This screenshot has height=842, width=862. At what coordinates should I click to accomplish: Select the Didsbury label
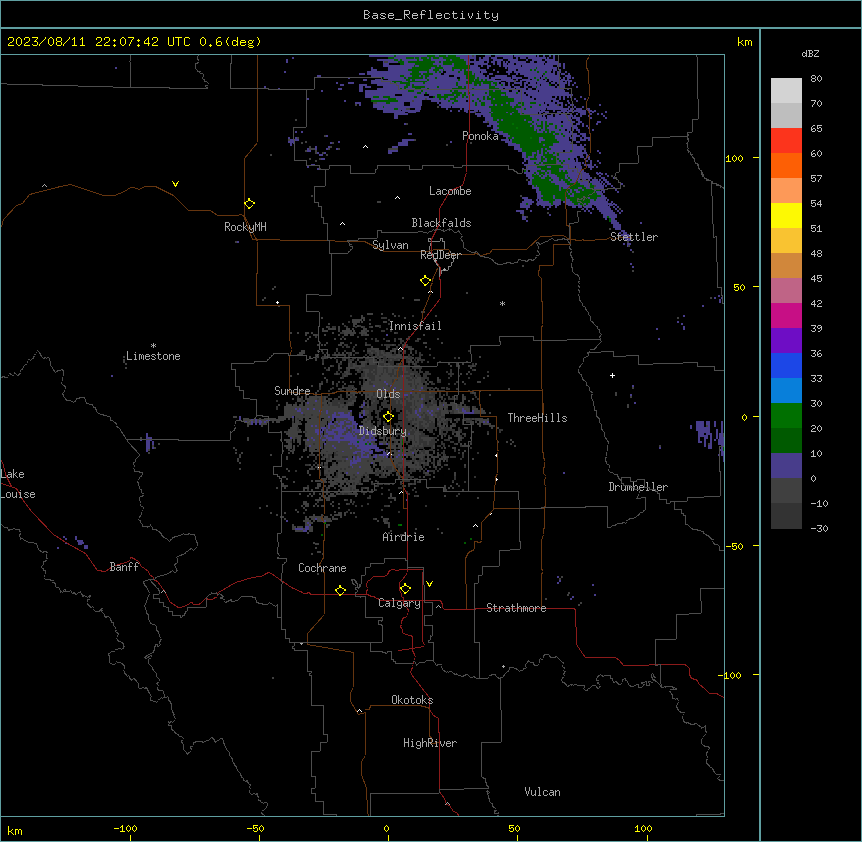tap(382, 431)
